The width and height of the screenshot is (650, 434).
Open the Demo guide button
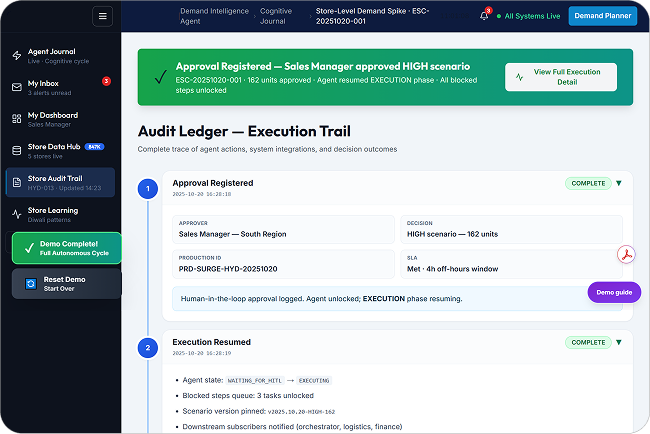pos(614,292)
